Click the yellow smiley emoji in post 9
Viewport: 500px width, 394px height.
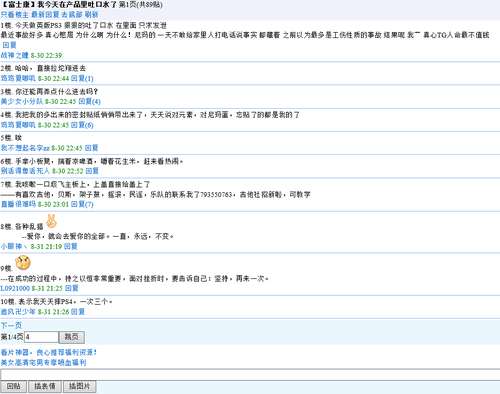pos(23,263)
